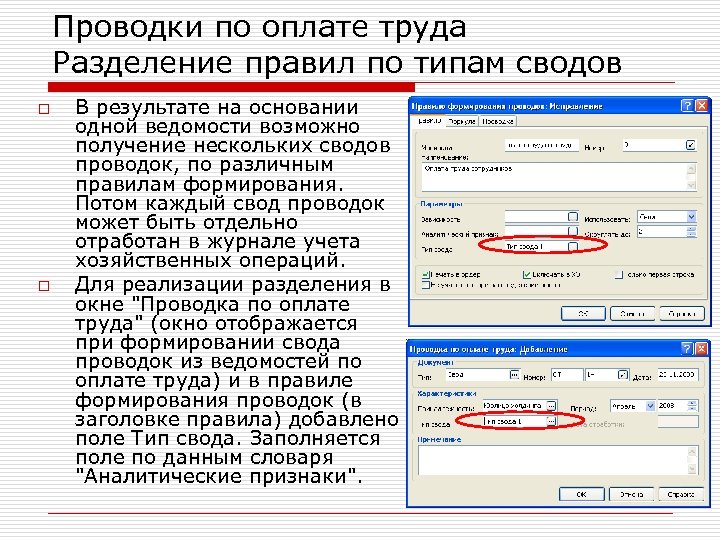720x540 pixels.
Task: Click 'Отмена' in the rule editing dialog
Action: point(632,314)
